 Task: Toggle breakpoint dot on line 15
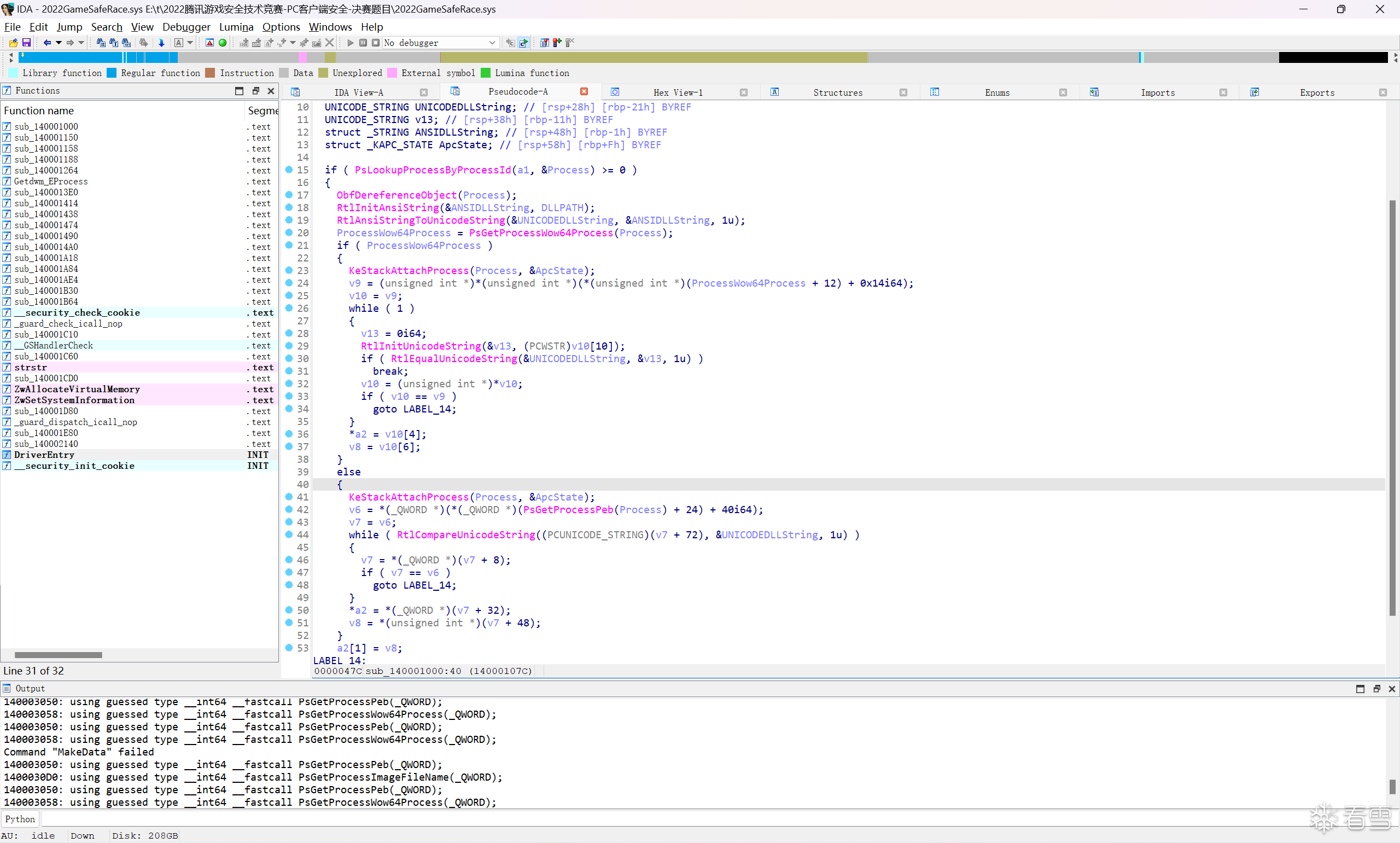(x=289, y=170)
